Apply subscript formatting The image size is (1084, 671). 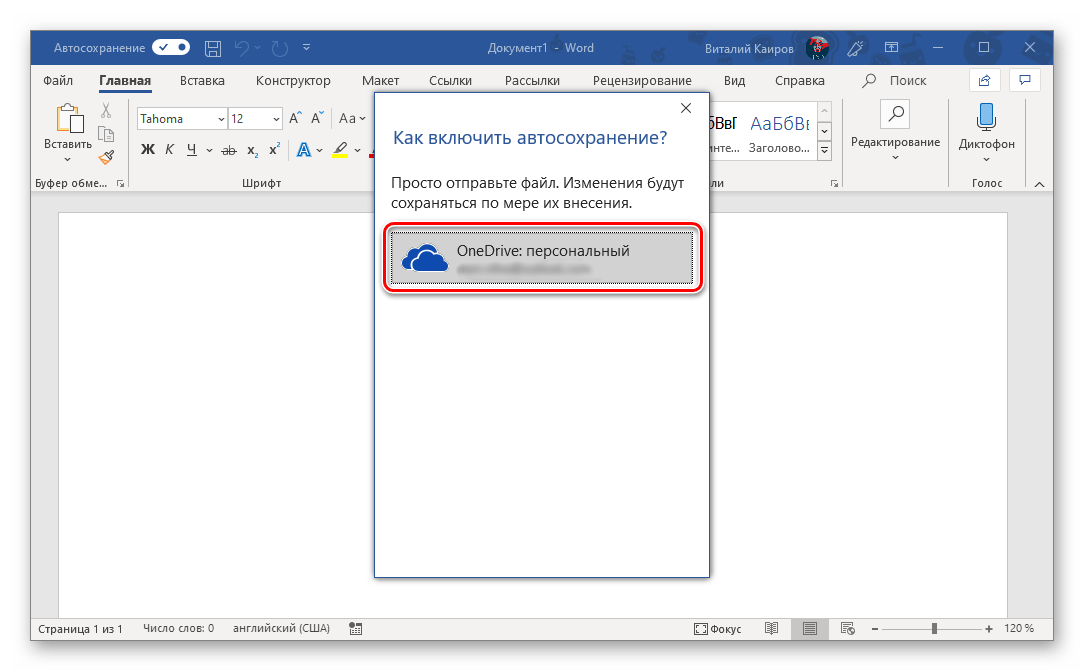[252, 150]
